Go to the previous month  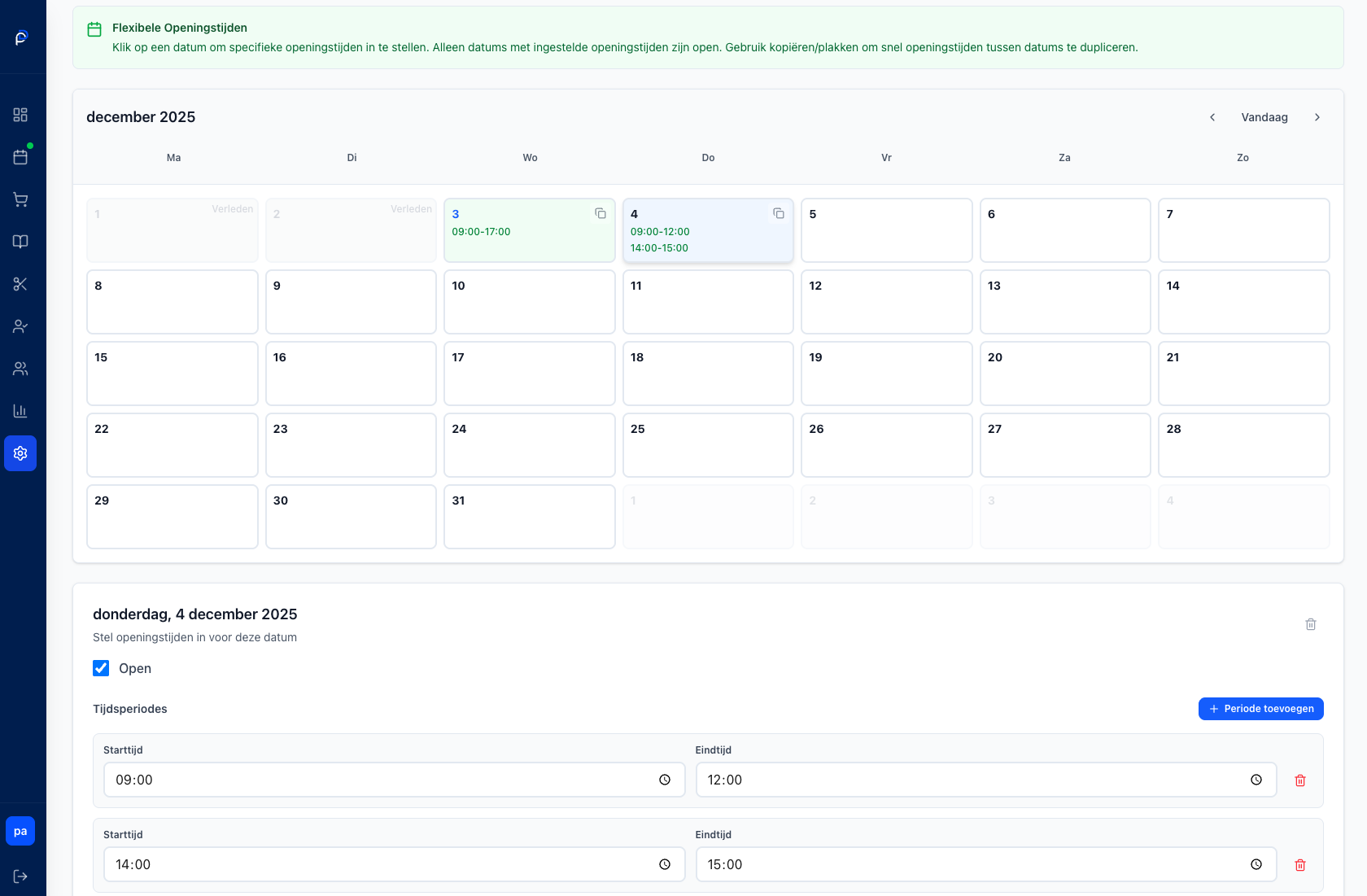tap(1212, 117)
